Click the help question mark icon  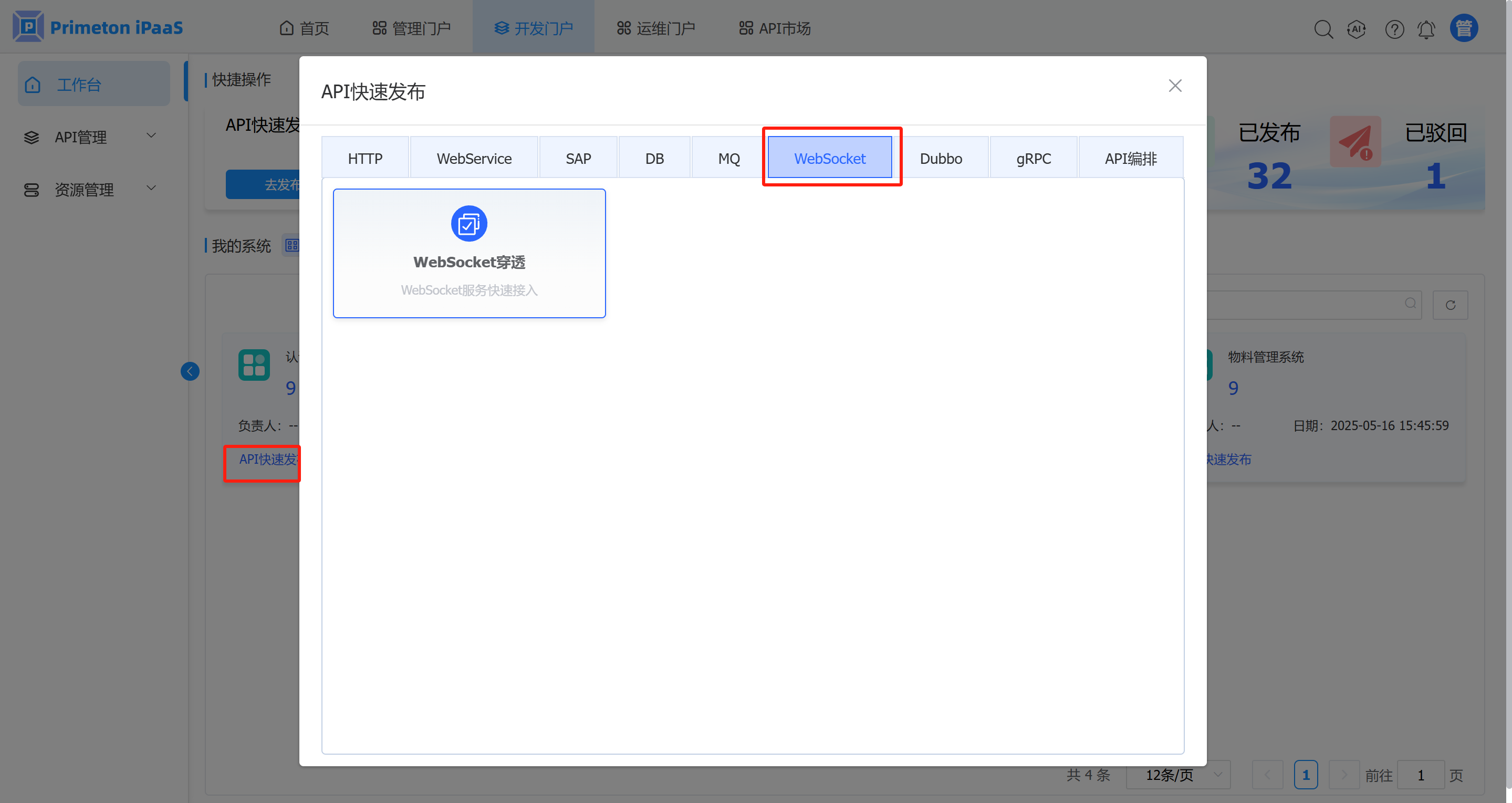(1394, 29)
